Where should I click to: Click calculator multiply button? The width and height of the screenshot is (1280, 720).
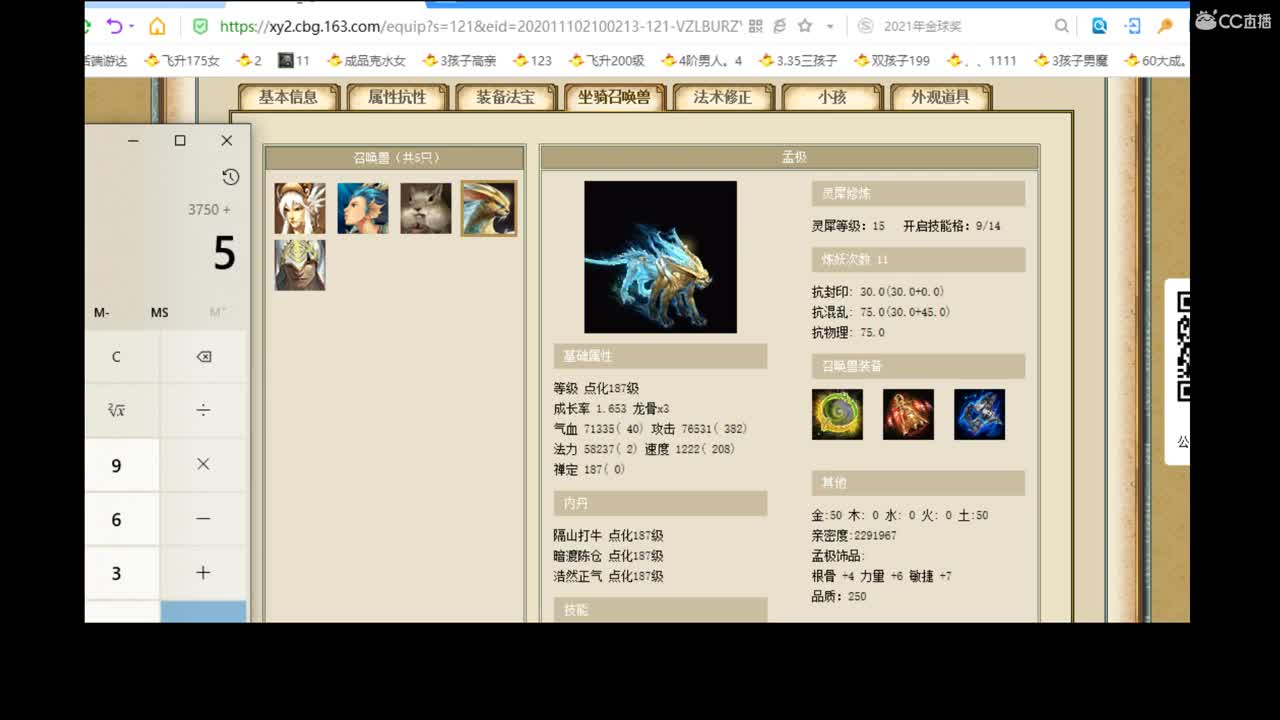point(203,465)
